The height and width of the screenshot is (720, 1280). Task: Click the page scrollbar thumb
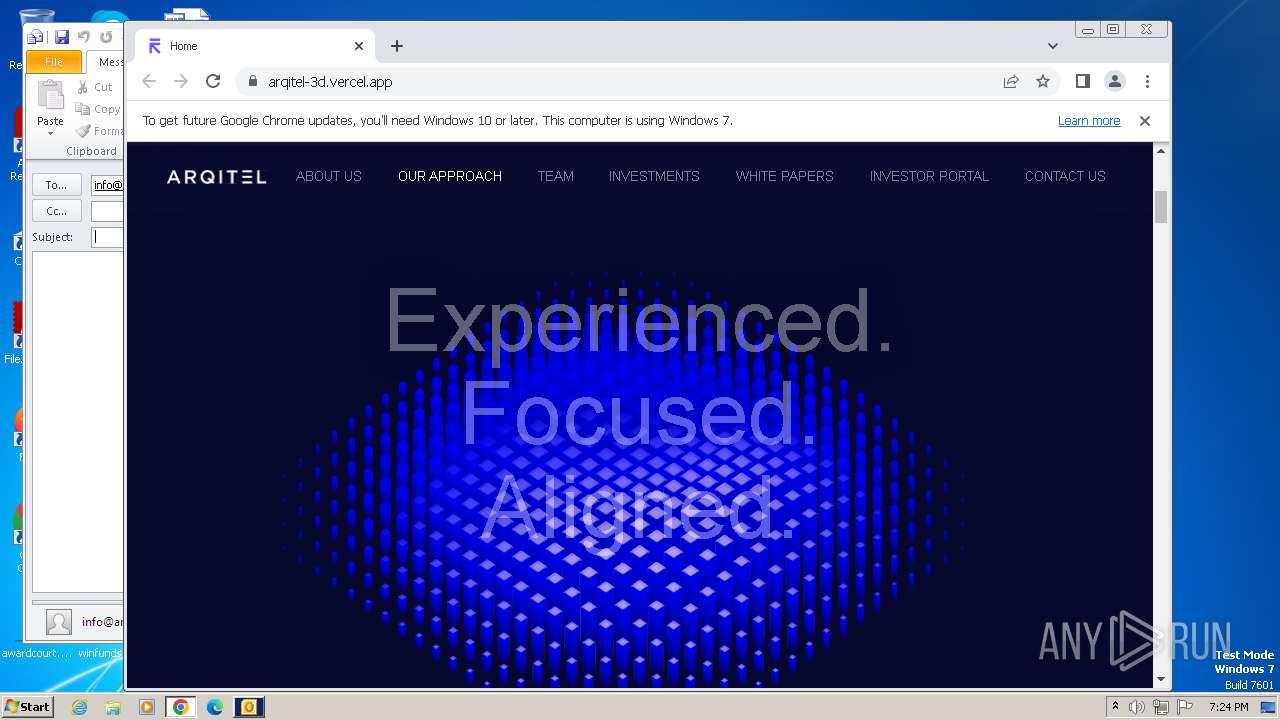click(1161, 206)
